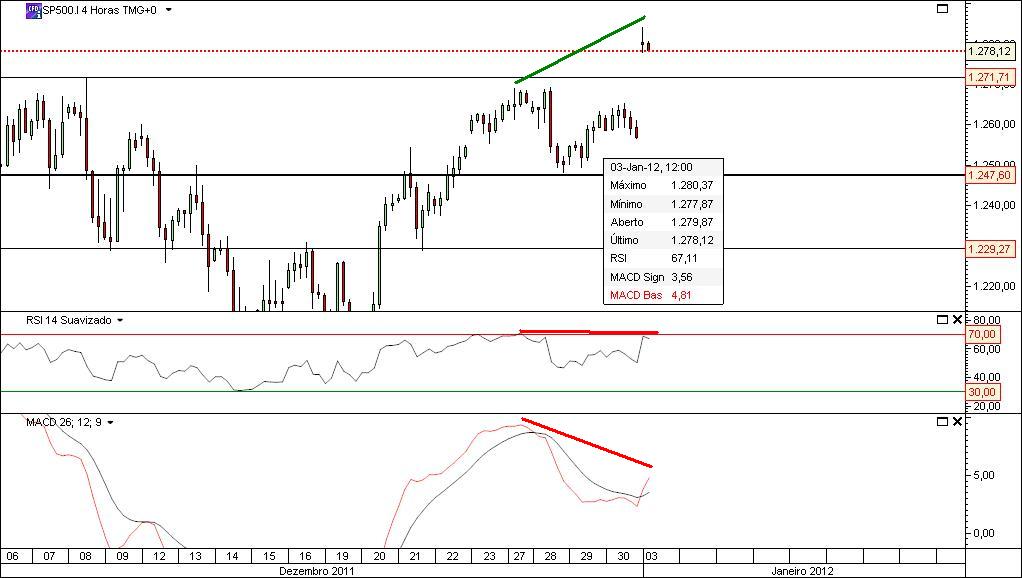Click the 1.260,00 price axis label
1022x578 pixels.
tap(993, 124)
